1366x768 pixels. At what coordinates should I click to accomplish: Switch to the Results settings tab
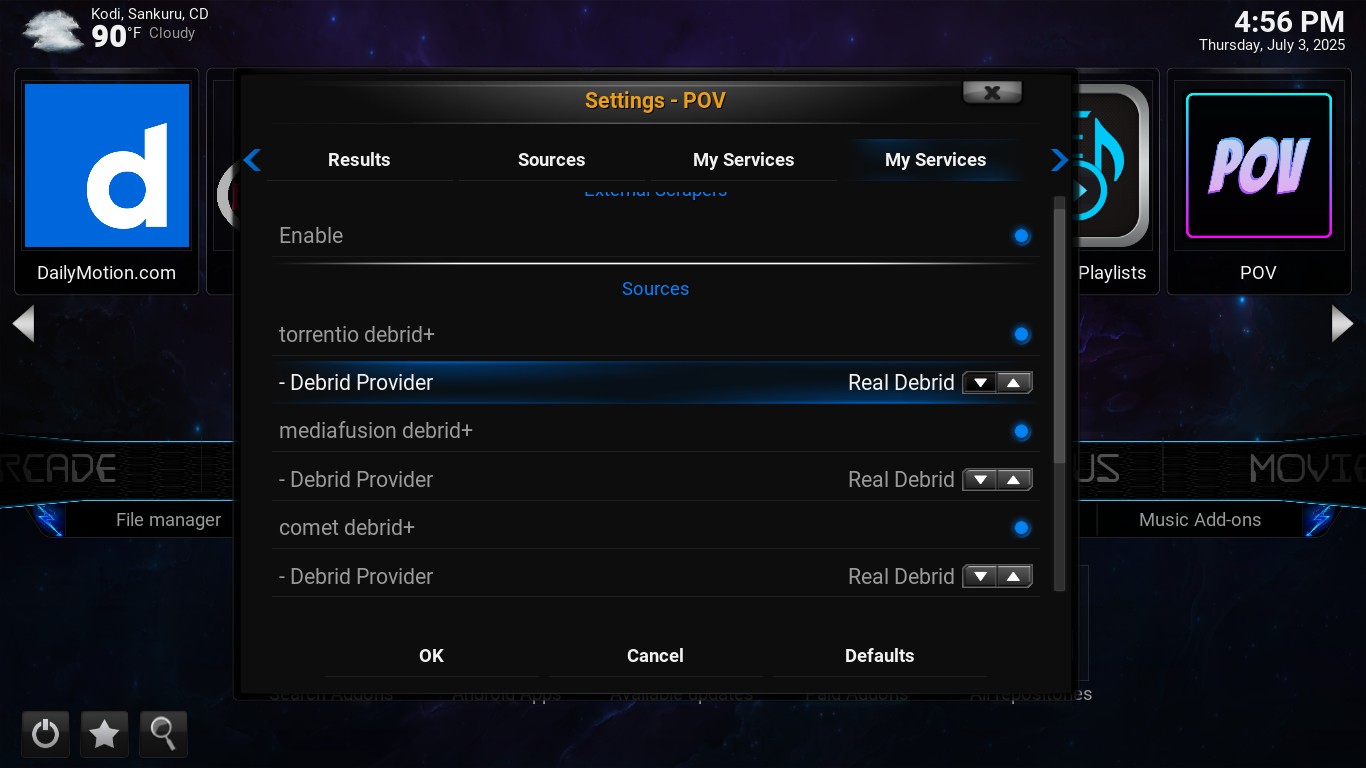359,160
